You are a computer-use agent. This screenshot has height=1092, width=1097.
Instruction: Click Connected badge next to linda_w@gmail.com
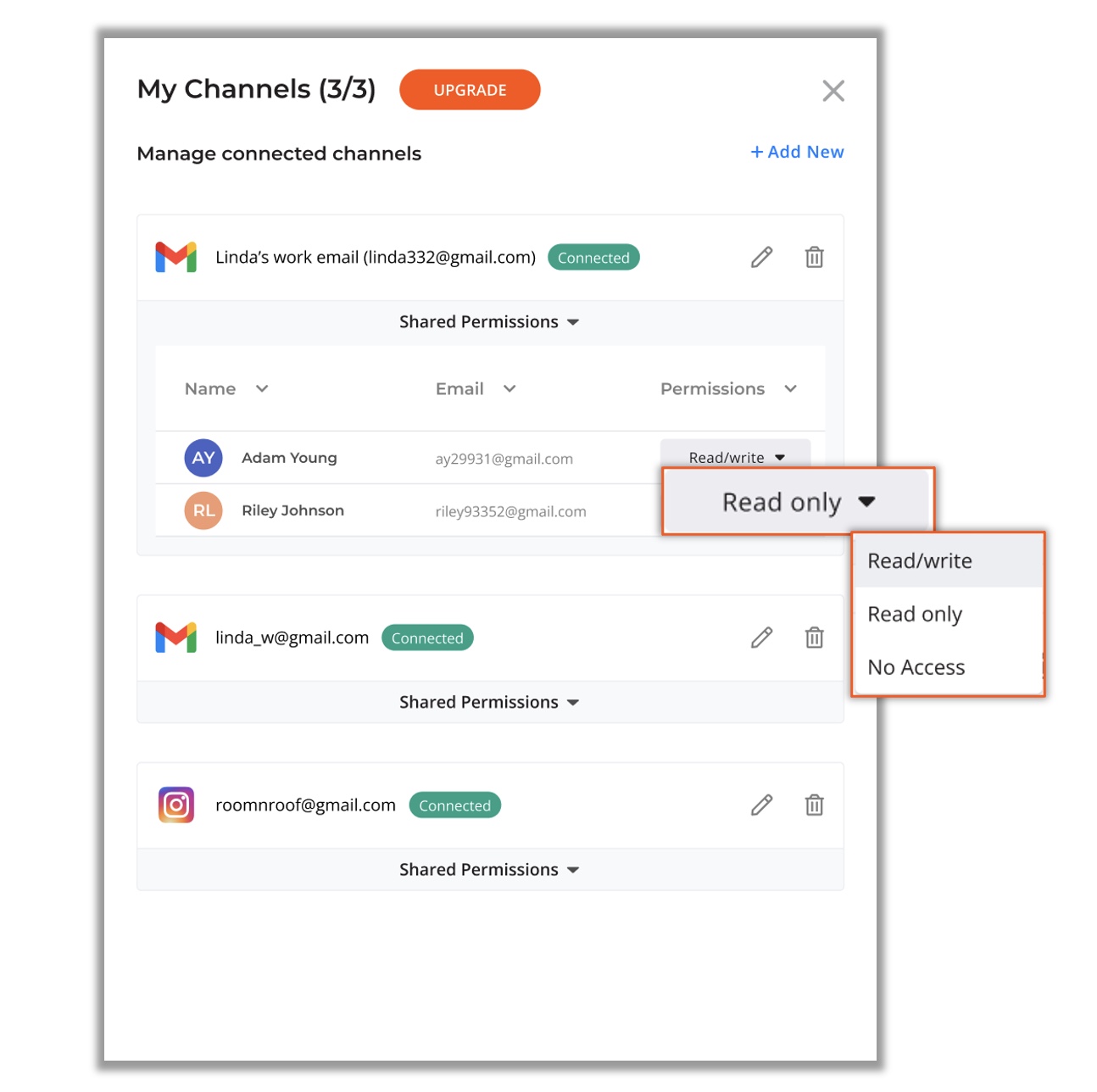tap(427, 638)
